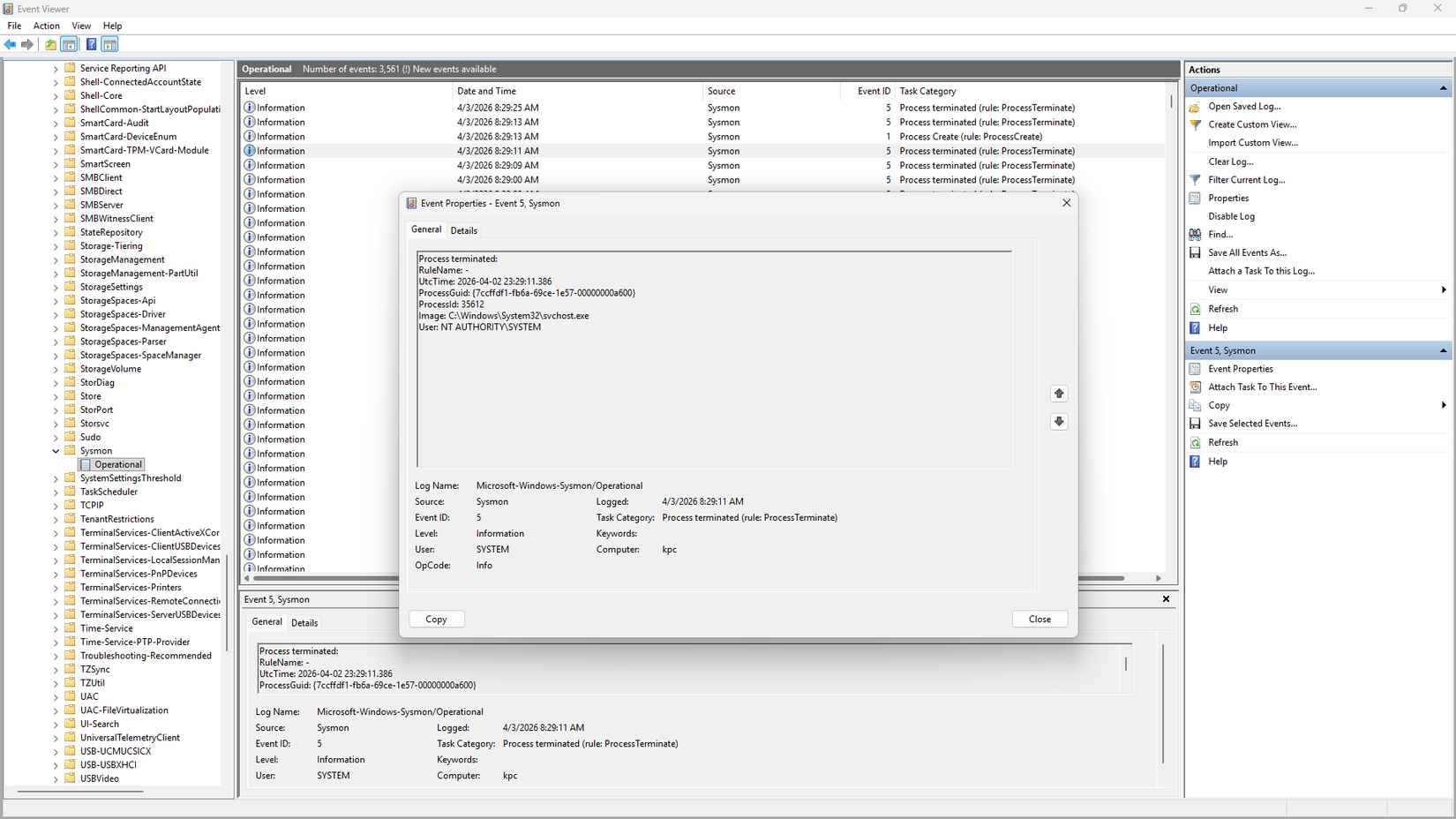Collapse the Operational section in Actions
The height and width of the screenshot is (819, 1456).
[1443, 88]
